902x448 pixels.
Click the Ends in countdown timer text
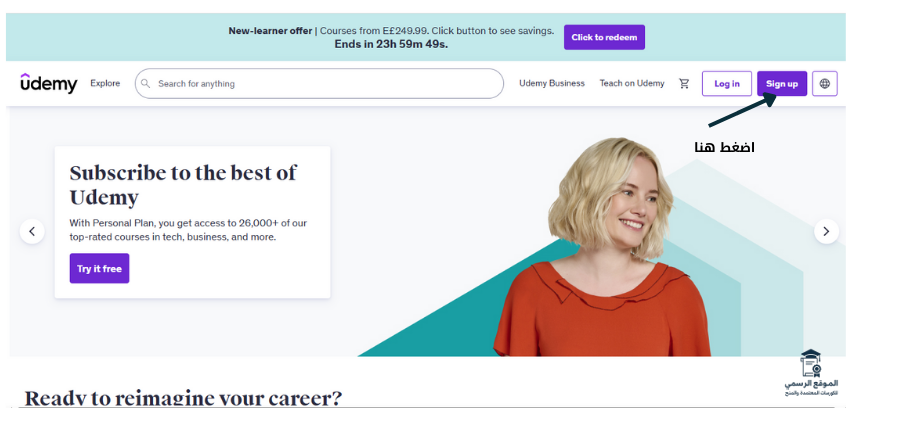click(x=391, y=44)
